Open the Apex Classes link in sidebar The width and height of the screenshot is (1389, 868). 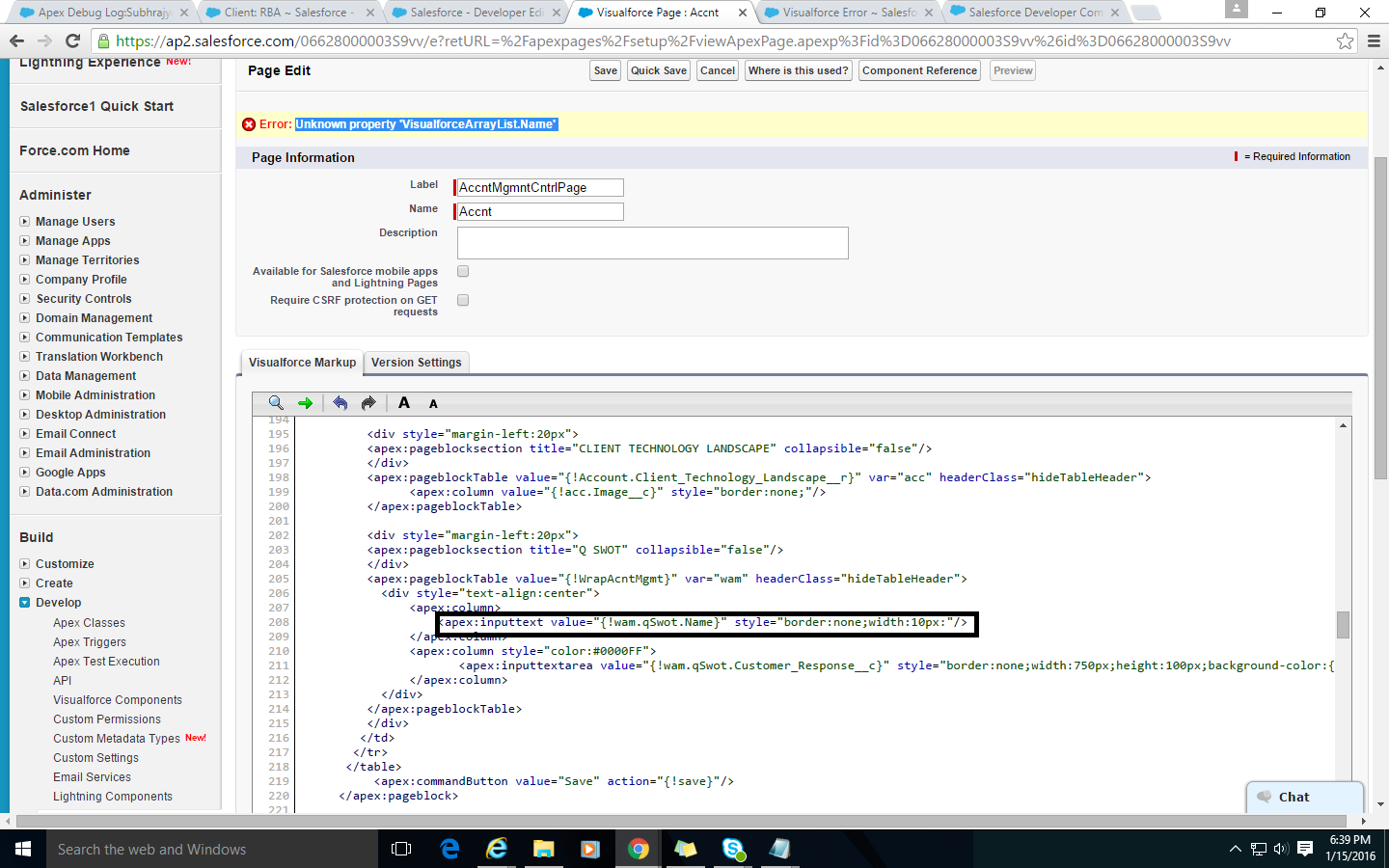pos(89,623)
